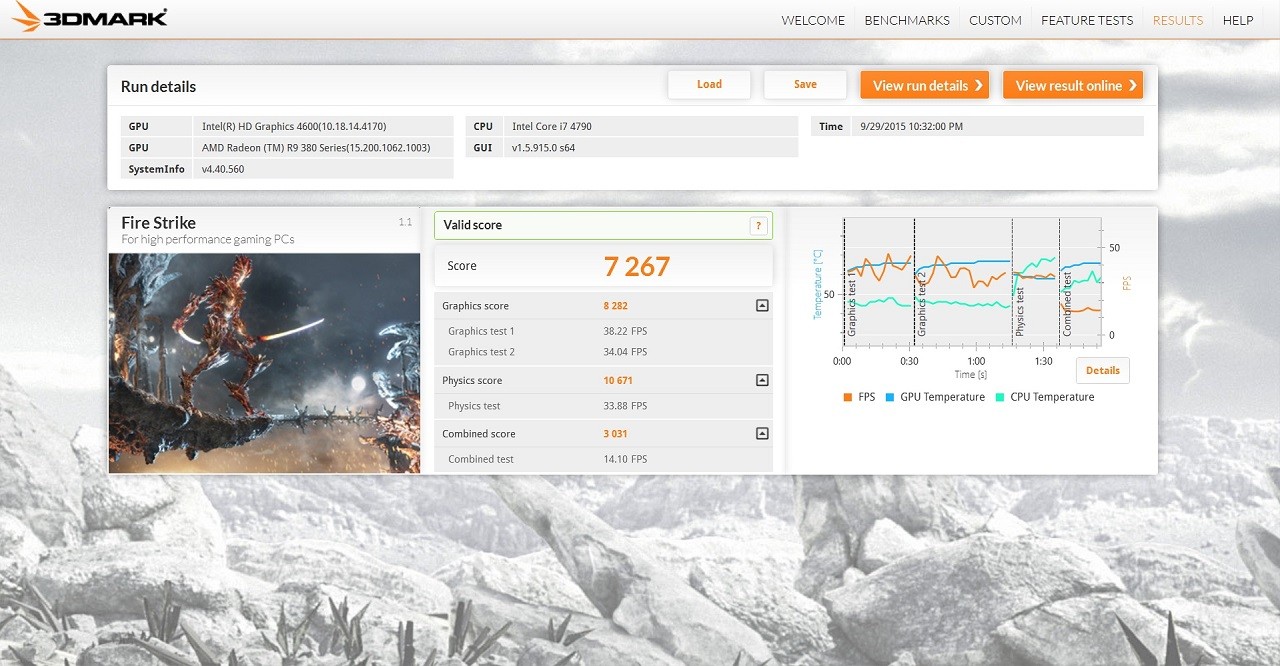The image size is (1280, 666).
Task: Click View run details button
Action: coord(925,85)
